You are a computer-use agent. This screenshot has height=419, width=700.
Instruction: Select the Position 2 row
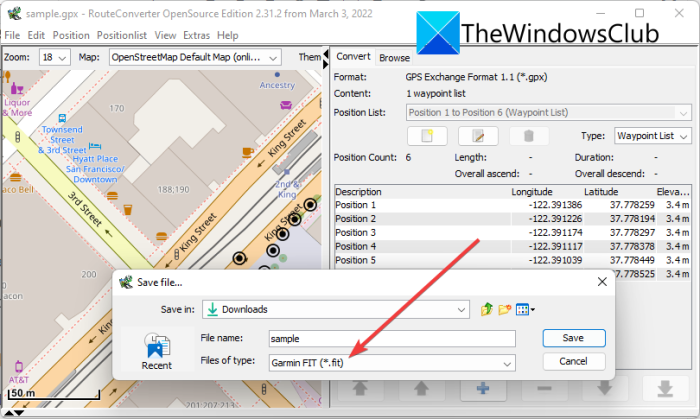coord(512,219)
